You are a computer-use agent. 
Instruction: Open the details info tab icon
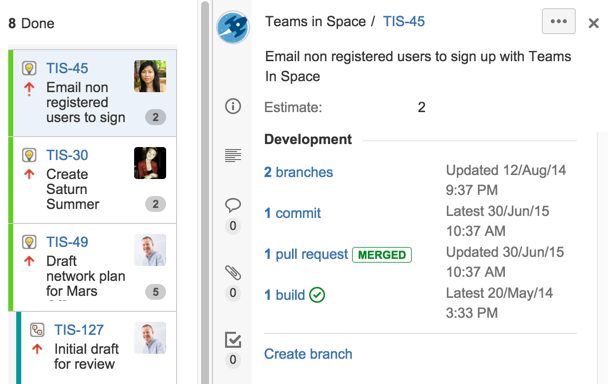click(233, 106)
